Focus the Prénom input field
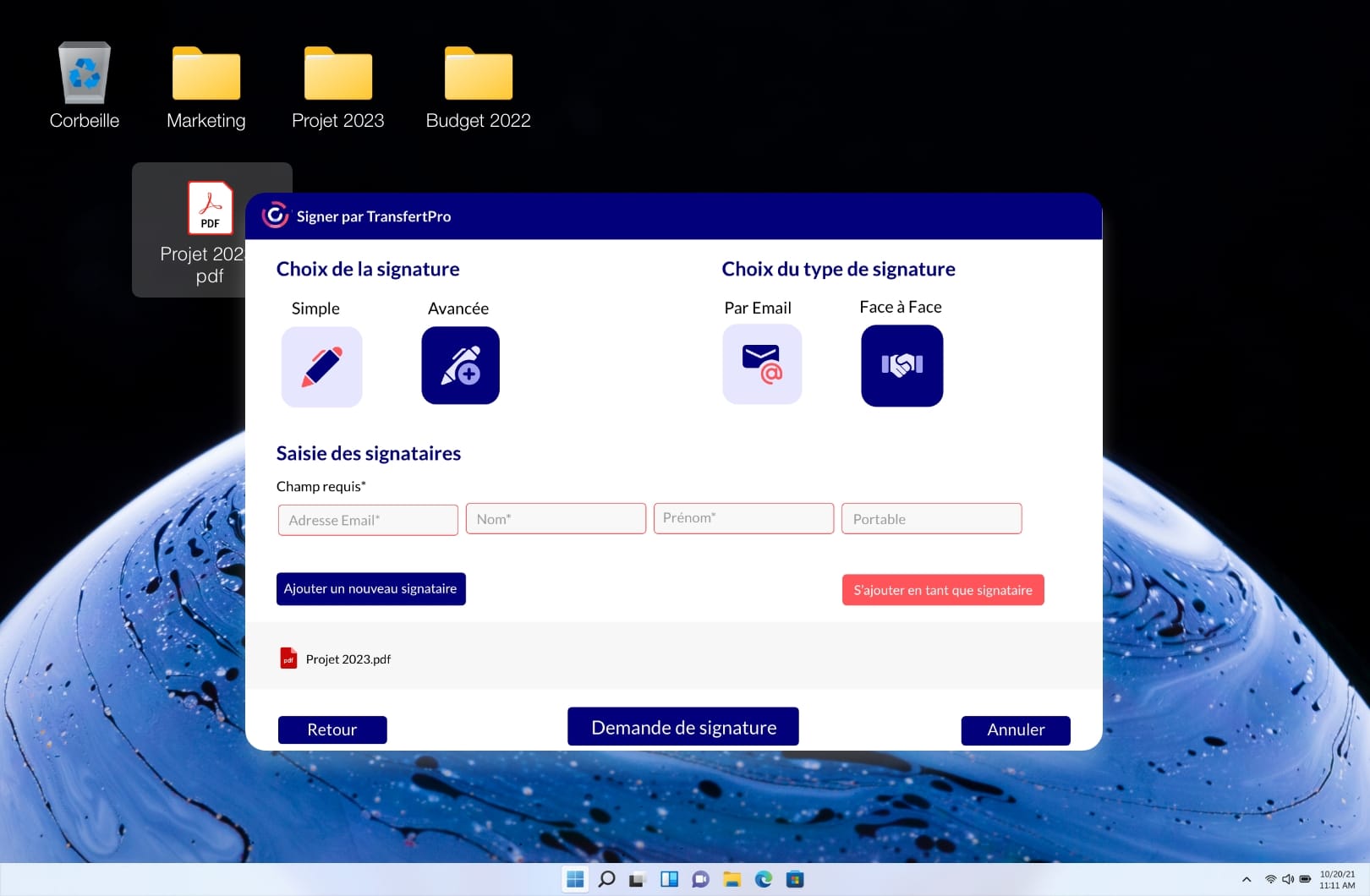 743,518
